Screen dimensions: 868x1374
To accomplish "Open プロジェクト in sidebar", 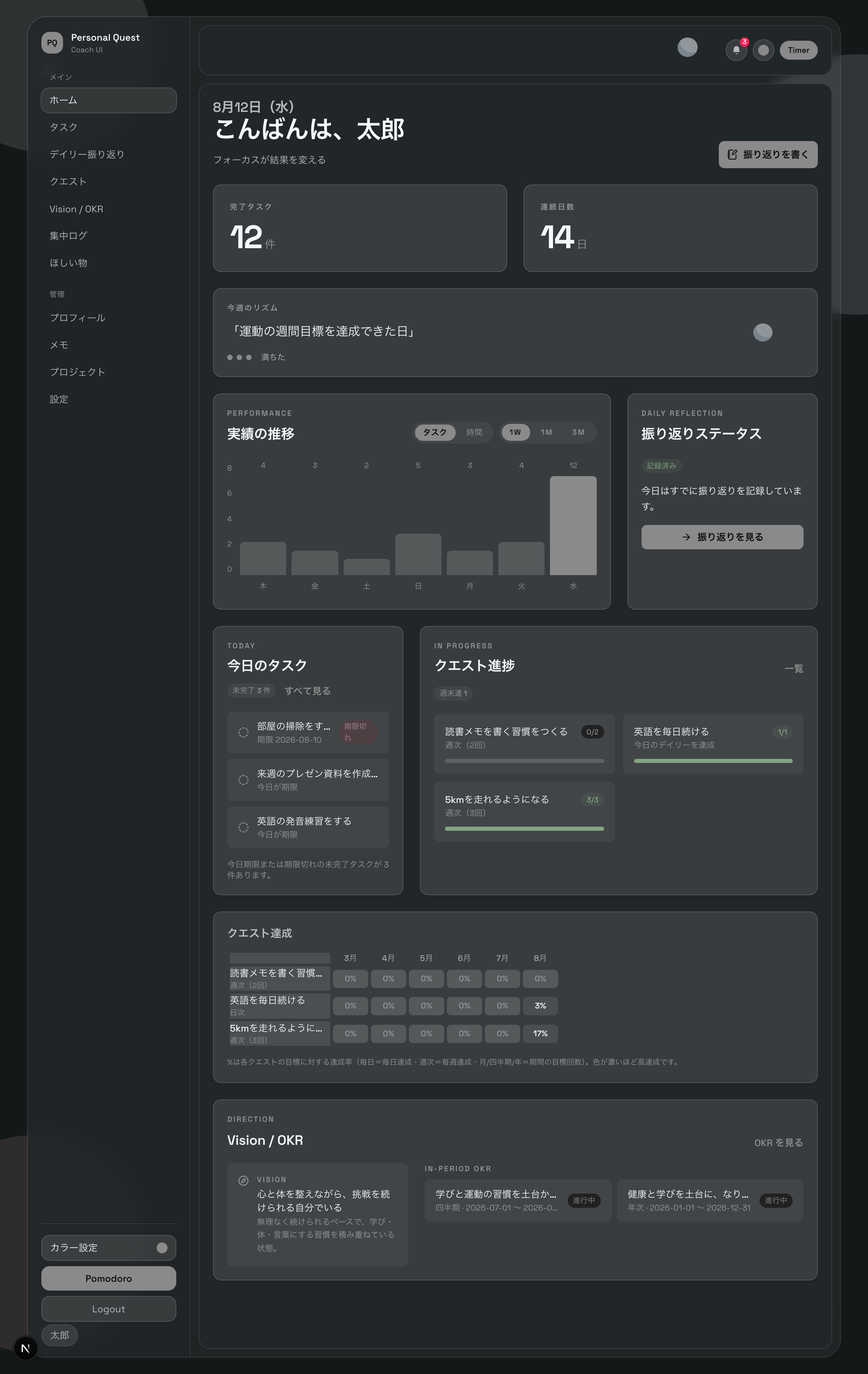I will 108,372.
